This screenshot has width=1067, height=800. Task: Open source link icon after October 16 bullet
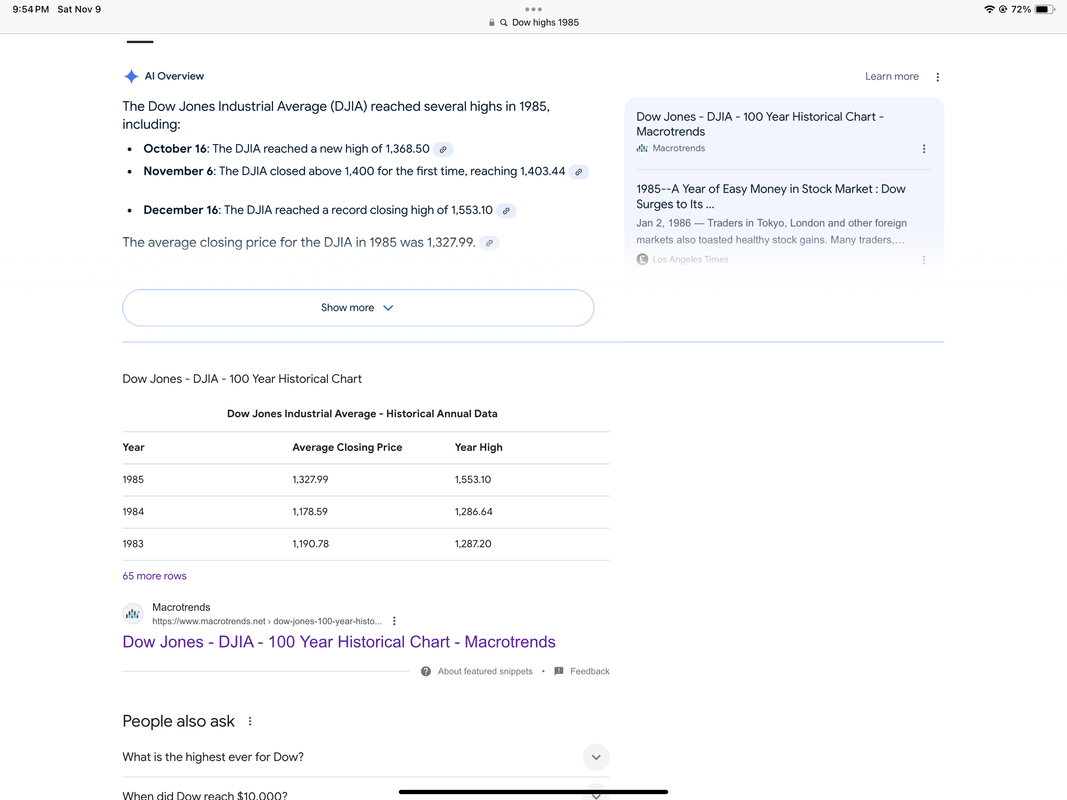(x=443, y=149)
